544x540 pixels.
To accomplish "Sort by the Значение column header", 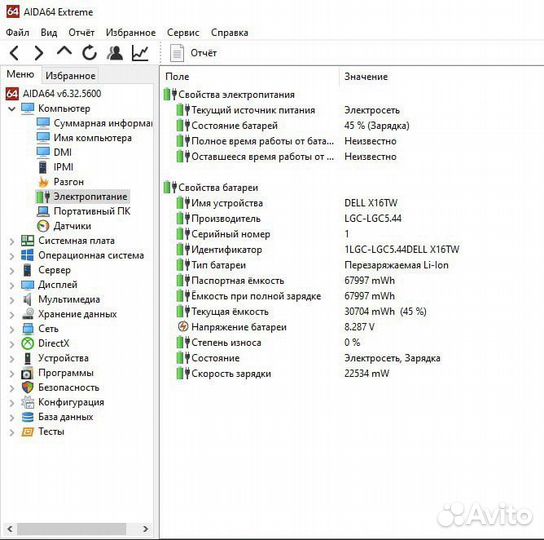I will pos(366,77).
